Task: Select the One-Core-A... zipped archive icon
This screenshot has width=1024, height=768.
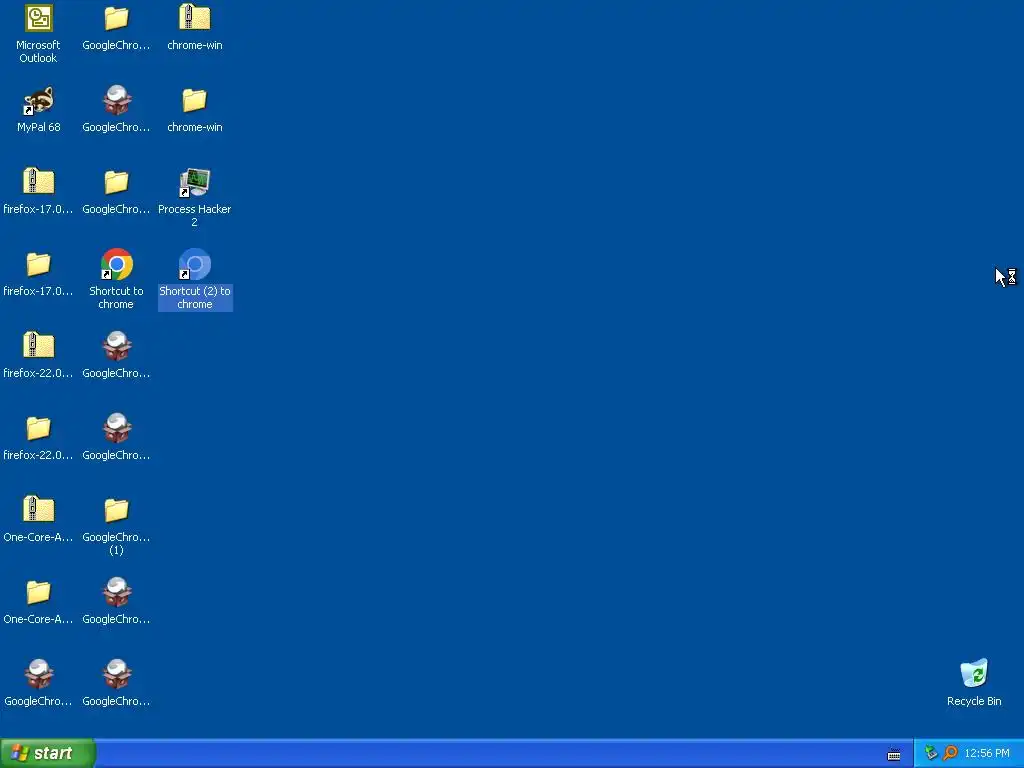Action: pyautogui.click(x=38, y=511)
